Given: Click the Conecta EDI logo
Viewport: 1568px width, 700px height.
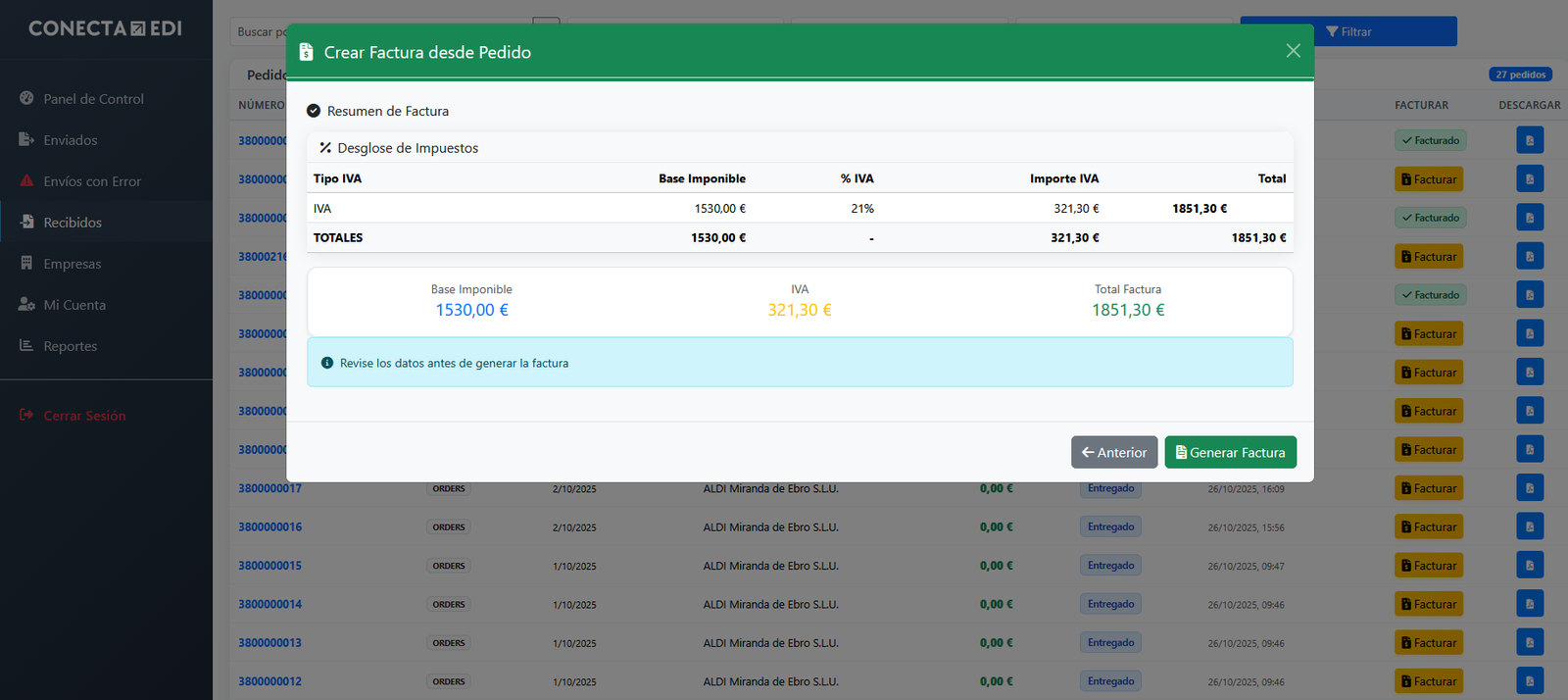Looking at the screenshot, I should [105, 28].
